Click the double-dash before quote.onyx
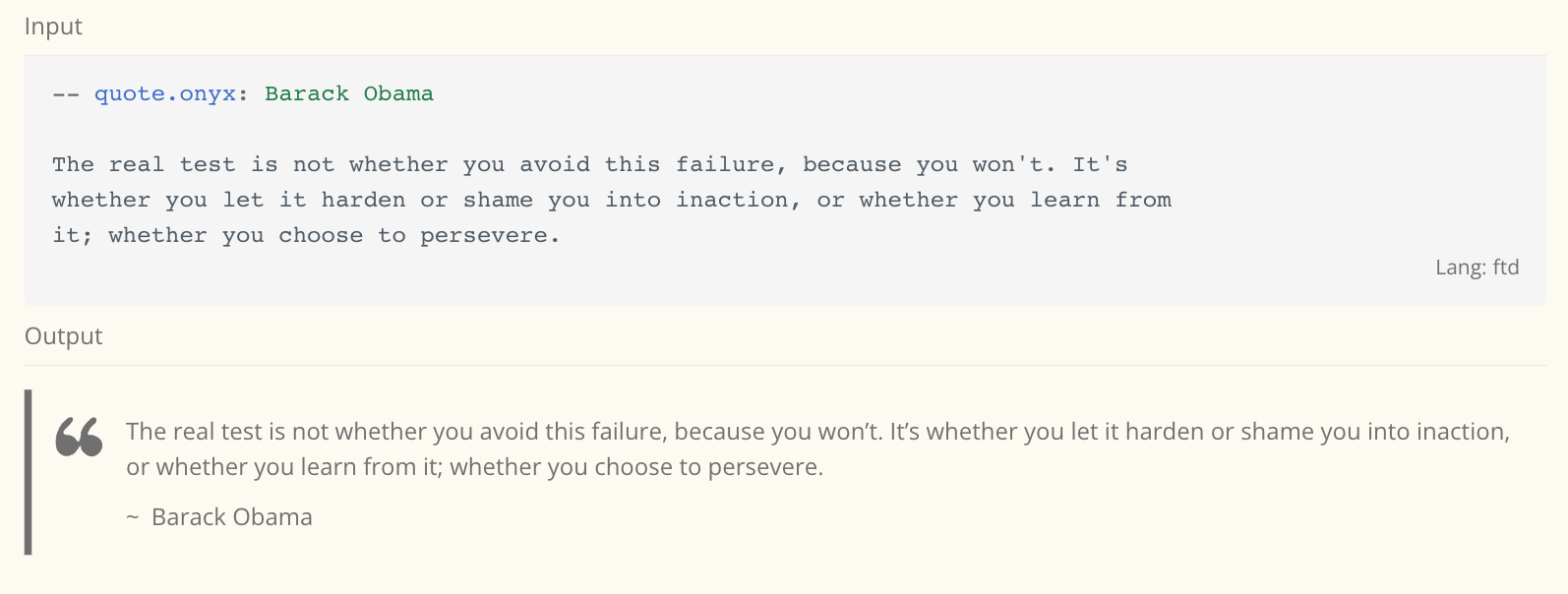Viewport: 1568px width, 594px height. (66, 94)
